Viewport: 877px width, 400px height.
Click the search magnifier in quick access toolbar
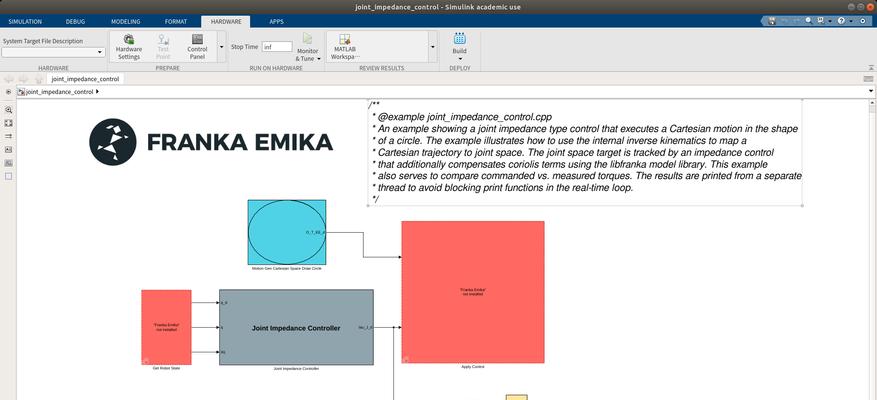coord(809,21)
